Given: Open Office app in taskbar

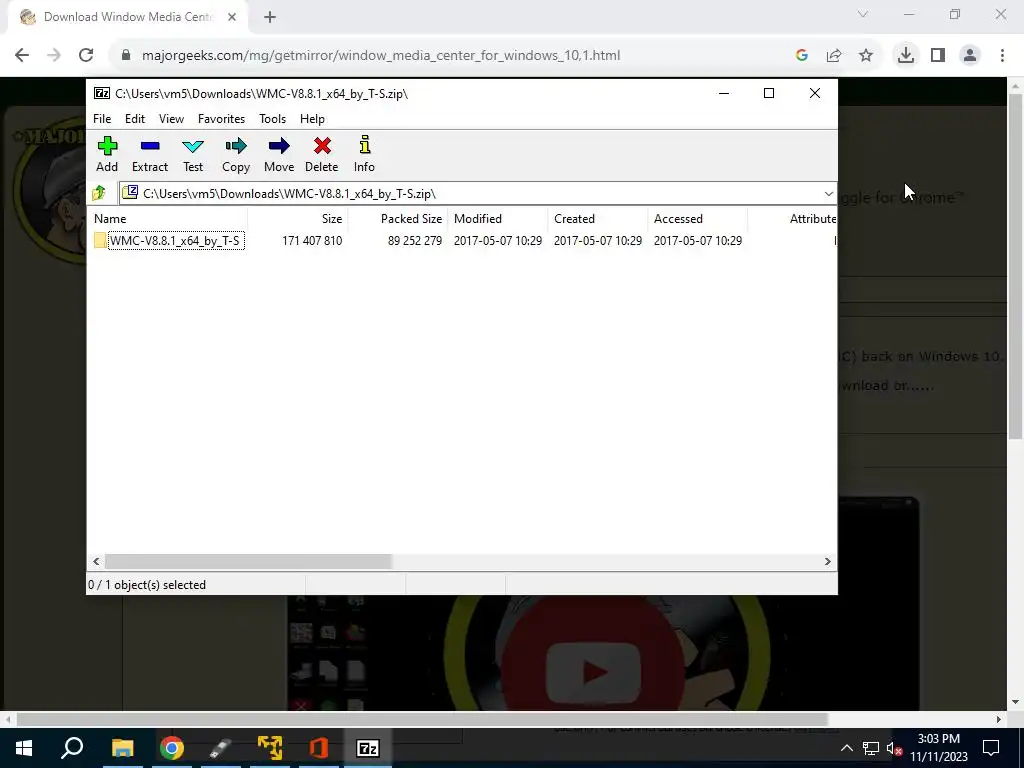Looking at the screenshot, I should pyautogui.click(x=319, y=748).
